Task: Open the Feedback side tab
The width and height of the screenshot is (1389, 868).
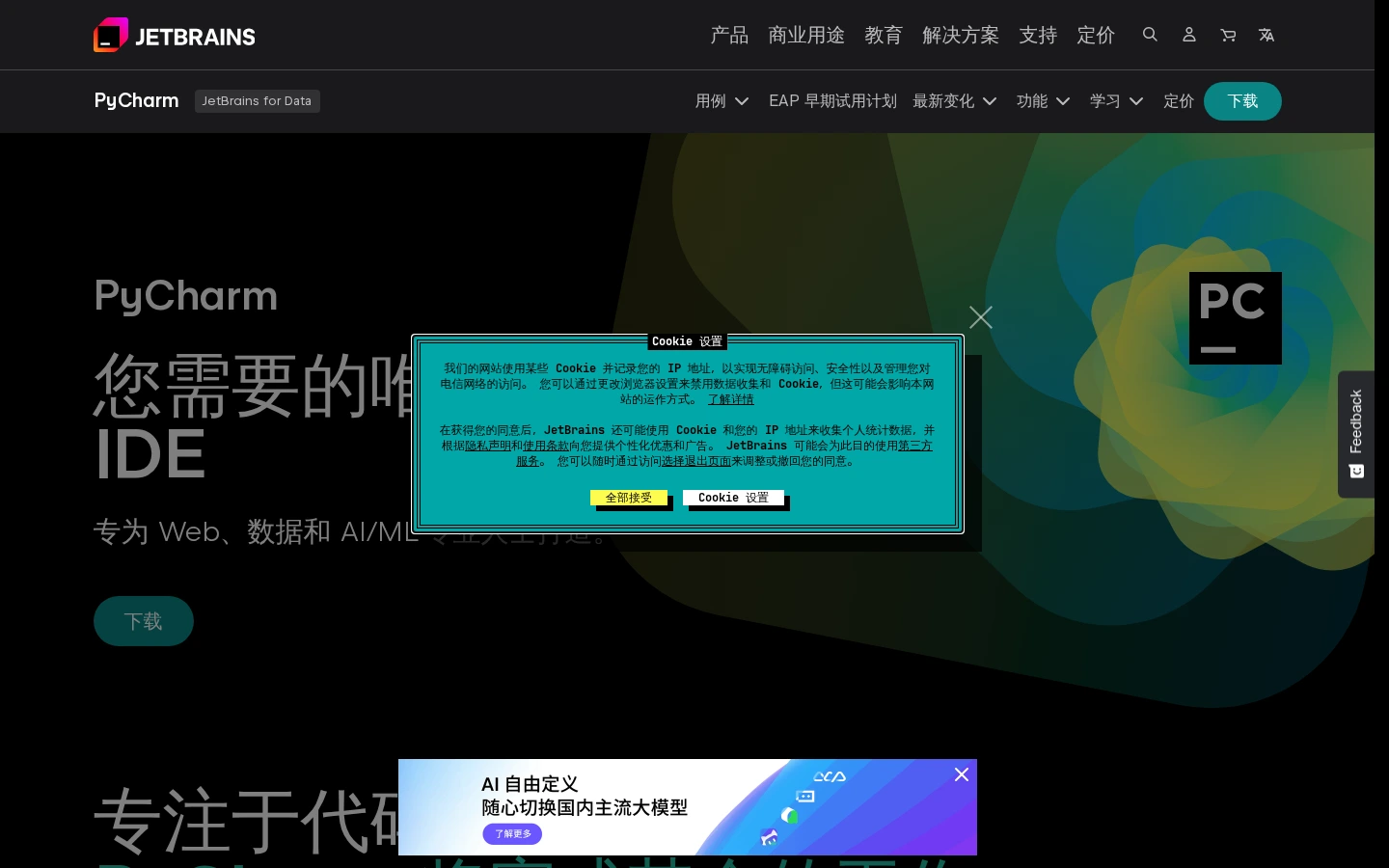Action: point(1356,434)
